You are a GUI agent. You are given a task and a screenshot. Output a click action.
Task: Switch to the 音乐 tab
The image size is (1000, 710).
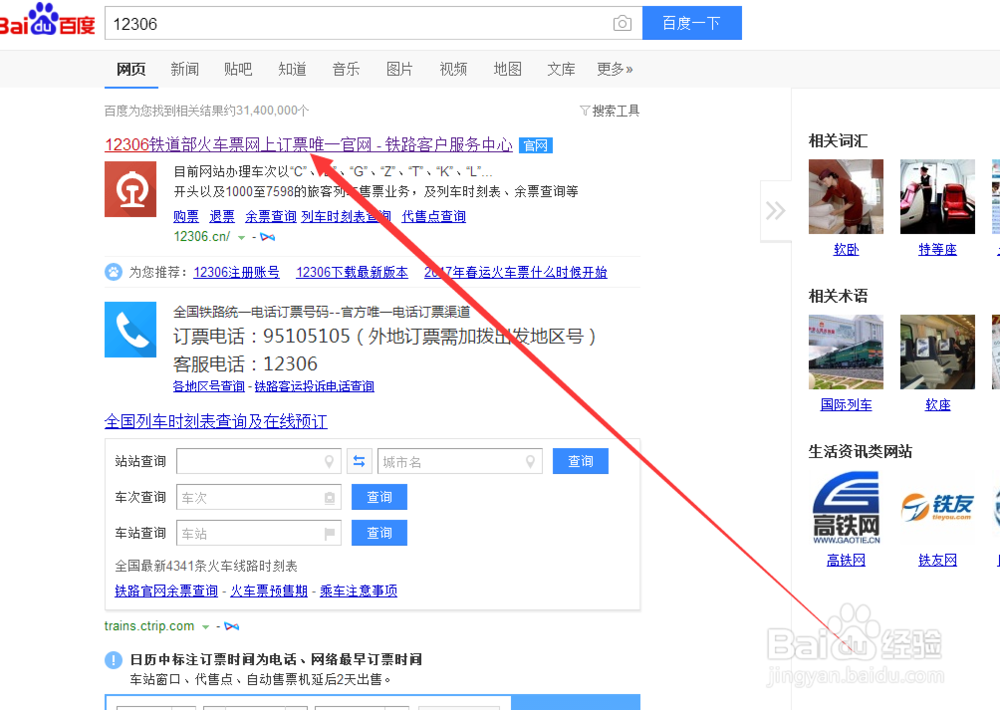tap(346, 69)
